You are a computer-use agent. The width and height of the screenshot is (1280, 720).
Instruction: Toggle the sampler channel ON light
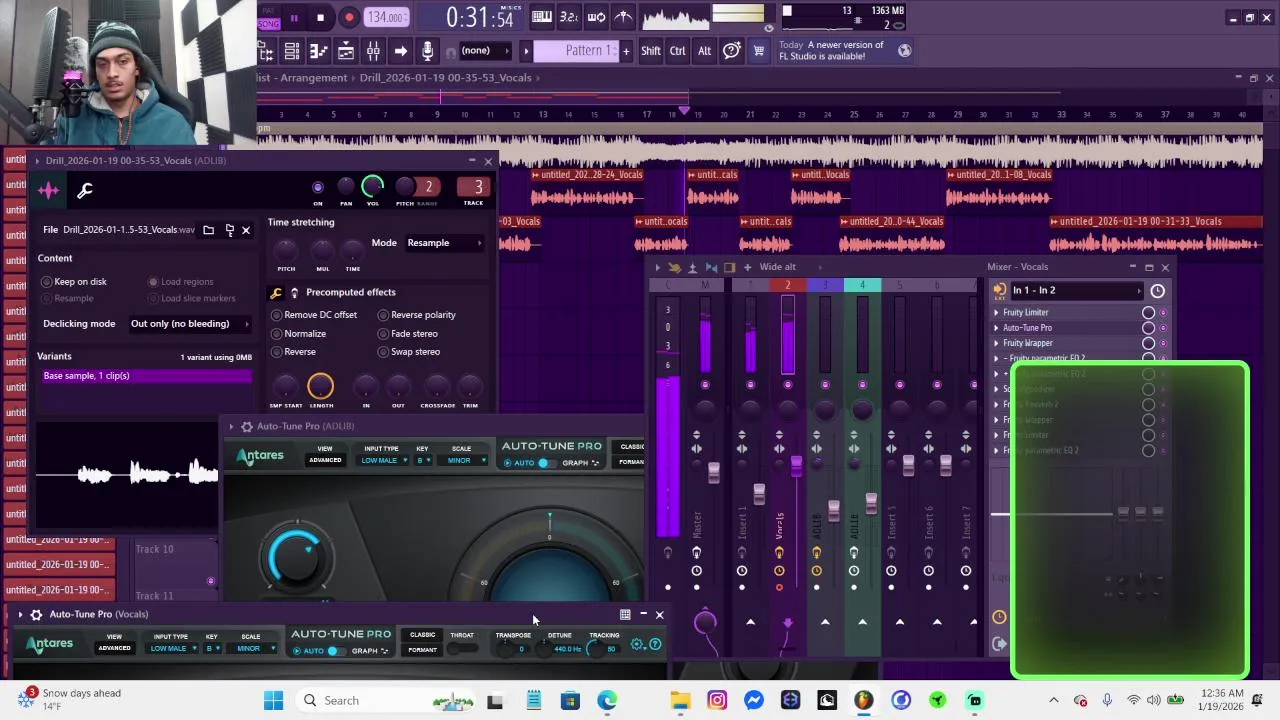318,187
